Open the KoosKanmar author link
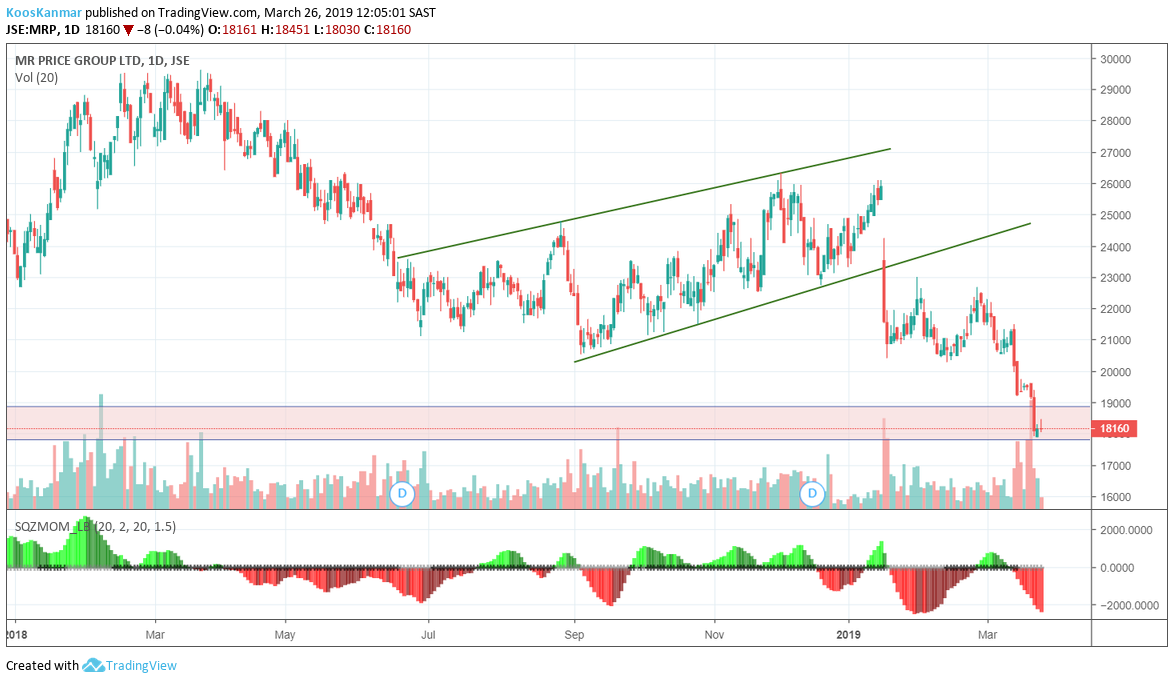Image resolution: width=1174 pixels, height=683 pixels. pos(43,13)
